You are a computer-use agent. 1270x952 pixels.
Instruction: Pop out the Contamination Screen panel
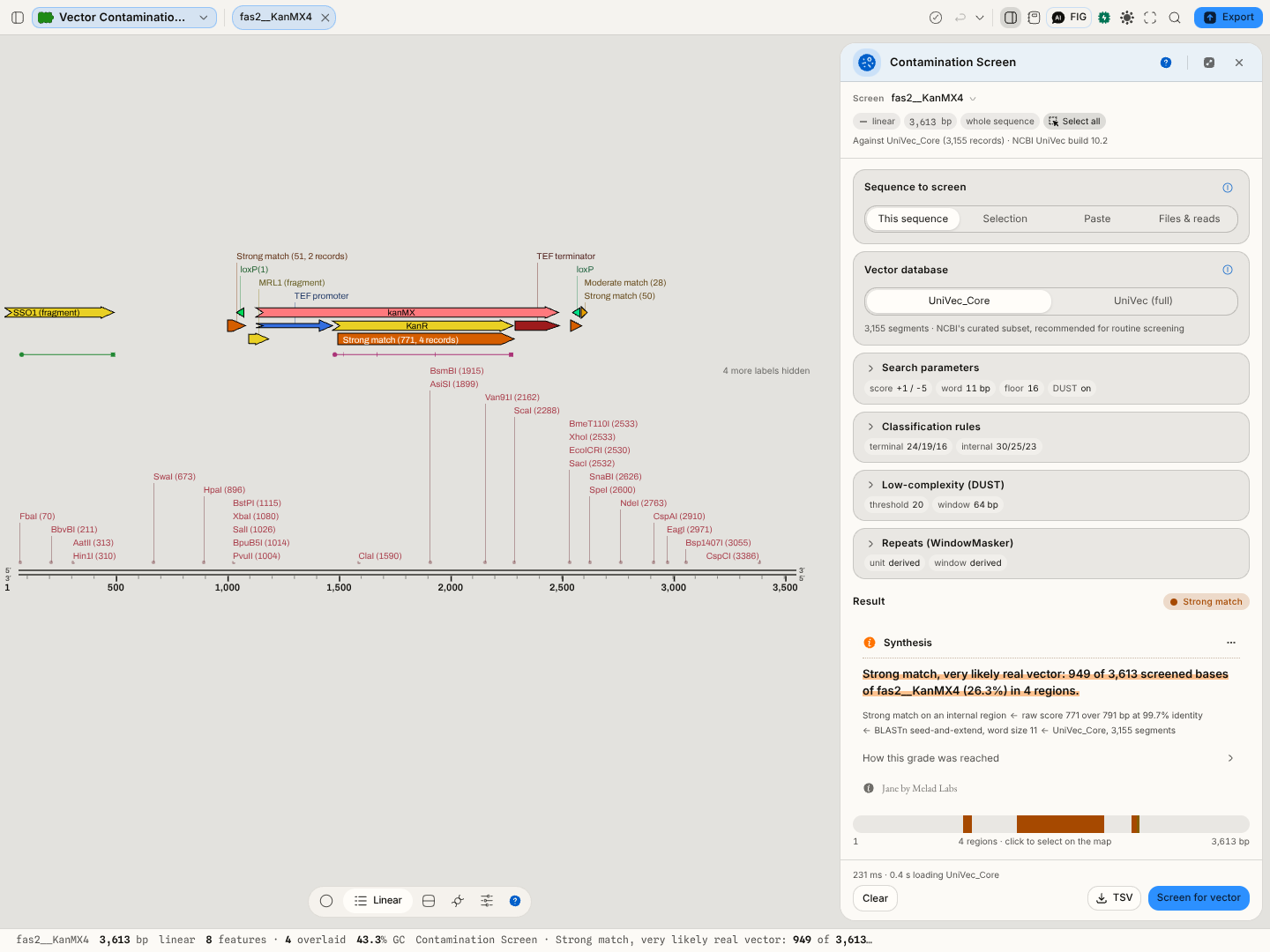pos(1209,63)
